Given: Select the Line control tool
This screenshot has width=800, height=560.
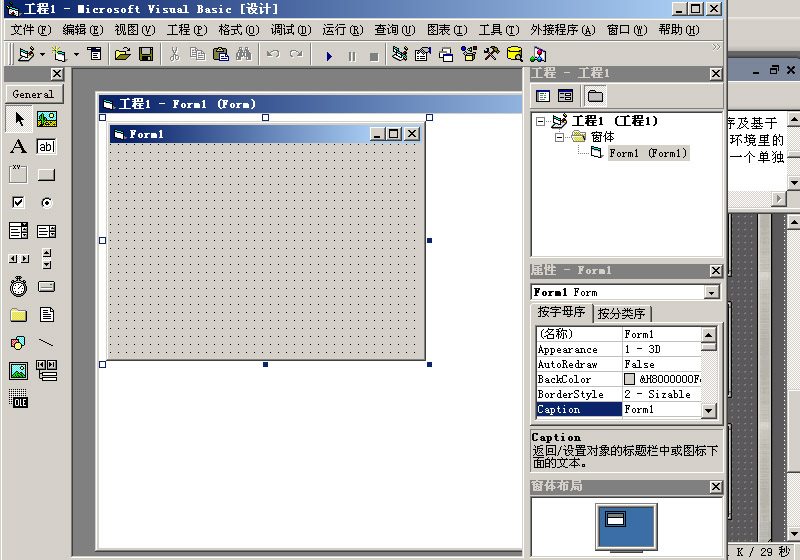Looking at the screenshot, I should [46, 343].
